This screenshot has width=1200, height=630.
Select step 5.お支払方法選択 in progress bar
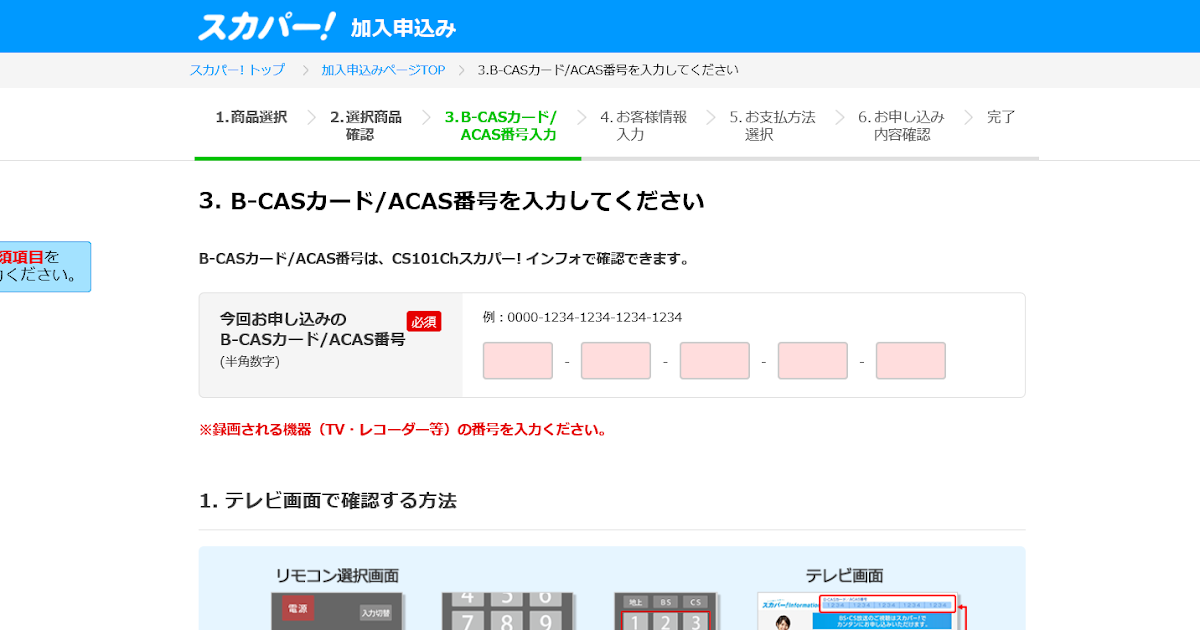pyautogui.click(x=772, y=125)
